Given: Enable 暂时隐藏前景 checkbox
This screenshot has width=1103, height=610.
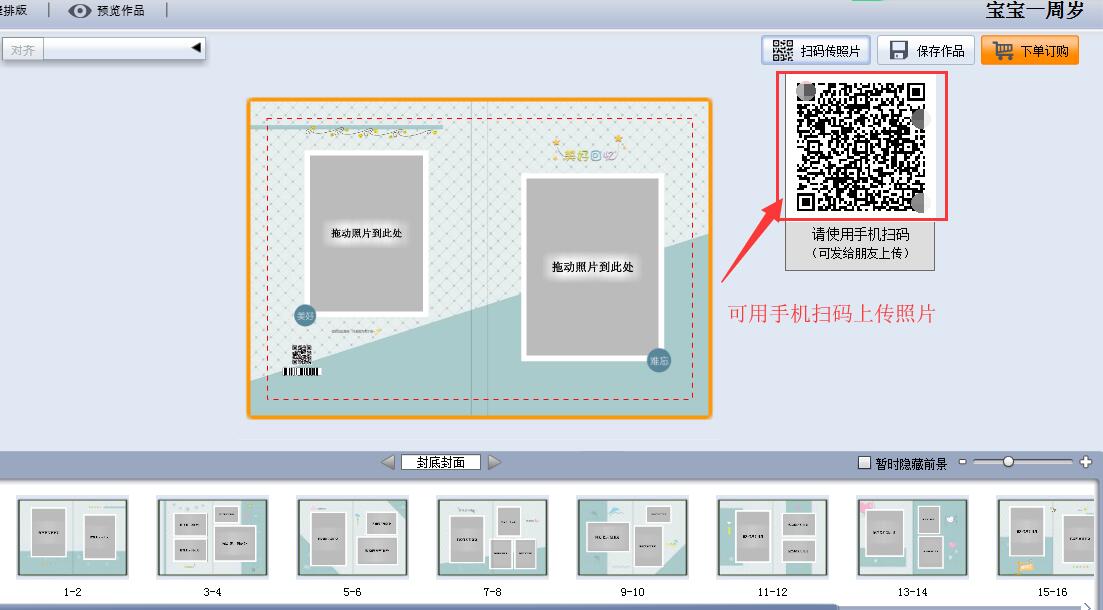Looking at the screenshot, I should point(865,463).
